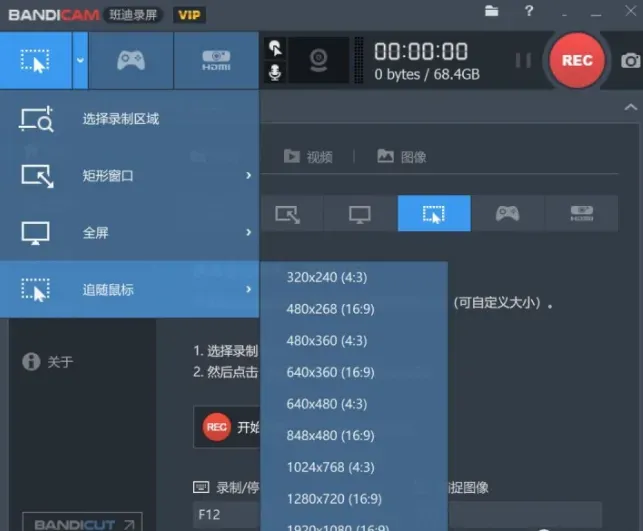This screenshot has width=643, height=531.
Task: Pick 320x240 (4:3) resolution
Action: 354,278
